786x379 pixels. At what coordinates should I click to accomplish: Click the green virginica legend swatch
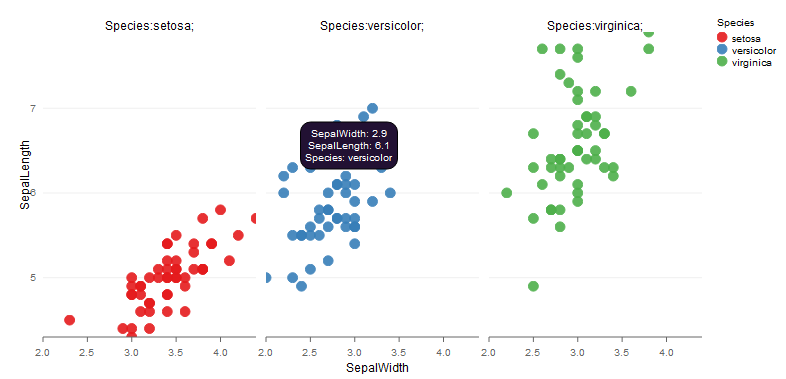(x=722, y=61)
